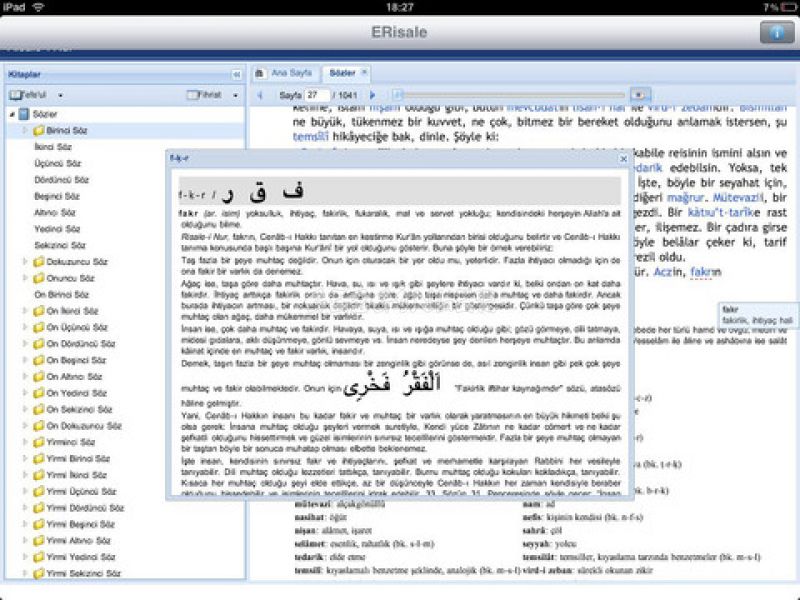Click the folder icon of On Yedinci Söz

pyautogui.click(x=38, y=393)
